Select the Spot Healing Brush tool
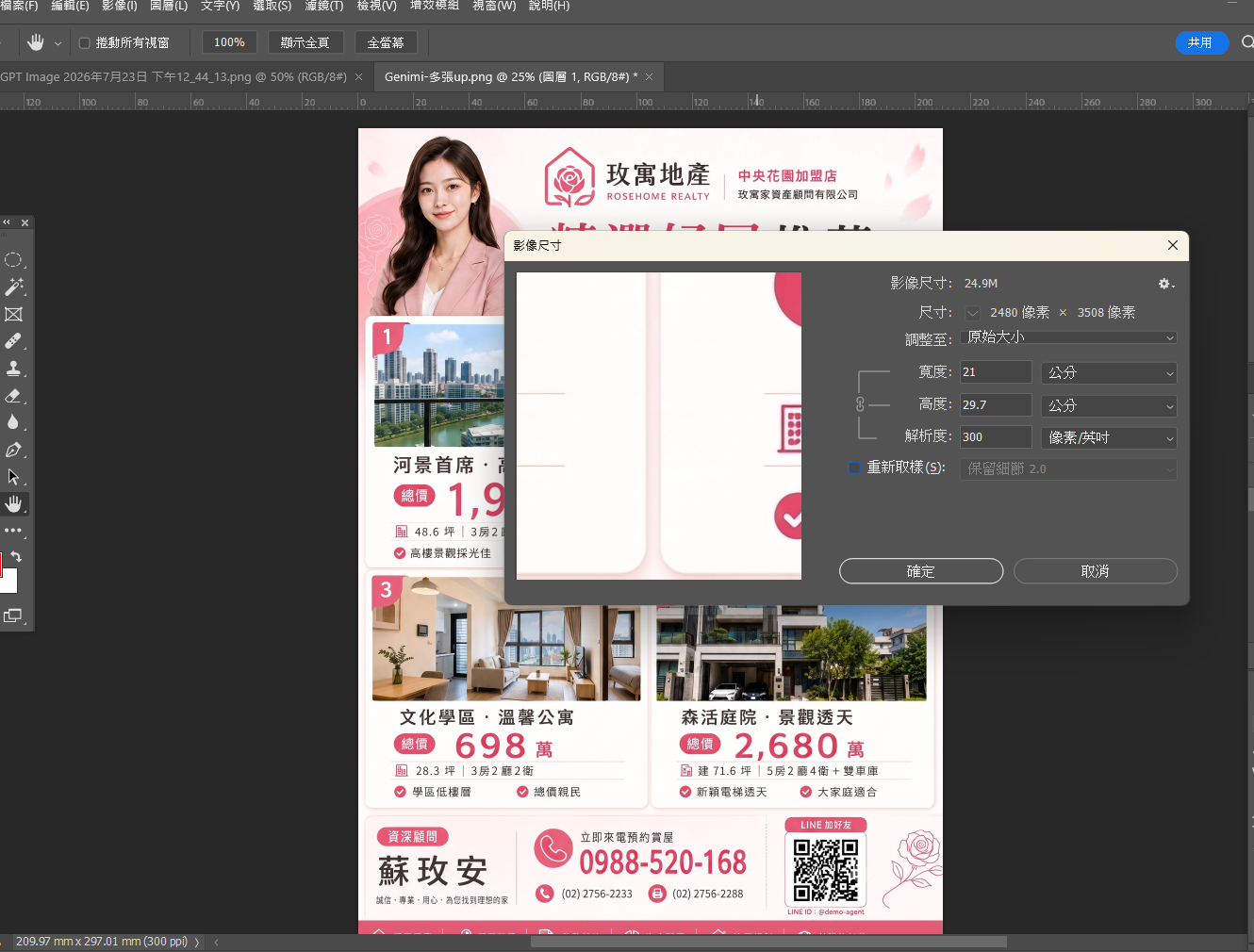The image size is (1254, 952). click(13, 341)
